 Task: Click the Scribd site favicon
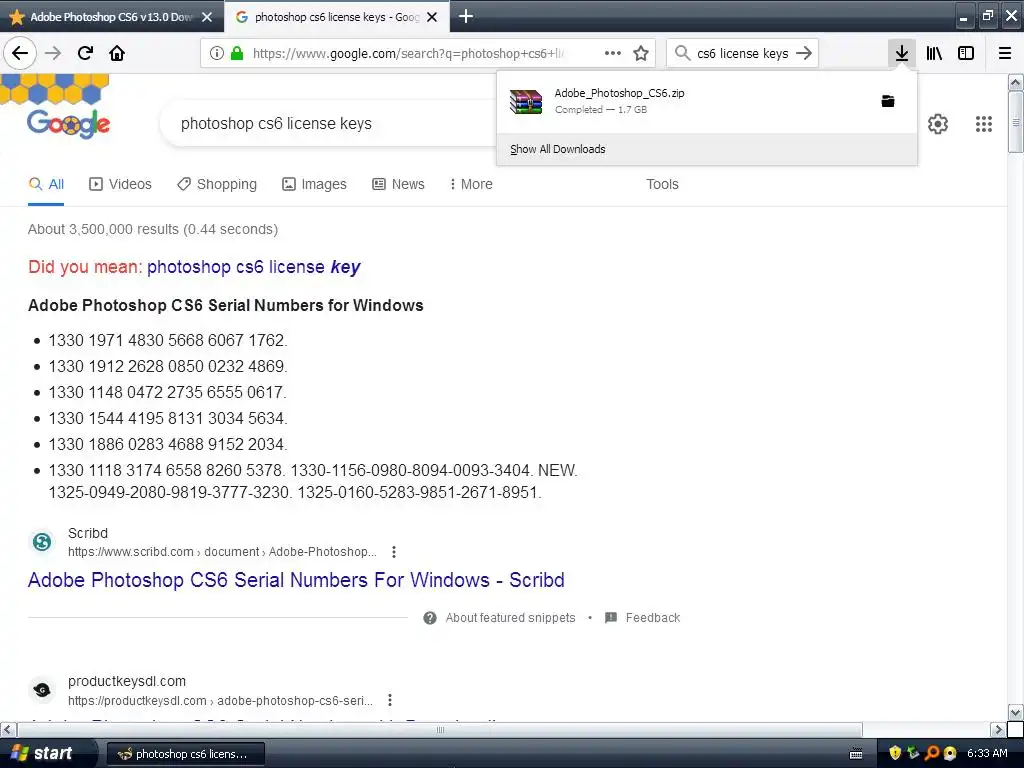(42, 541)
